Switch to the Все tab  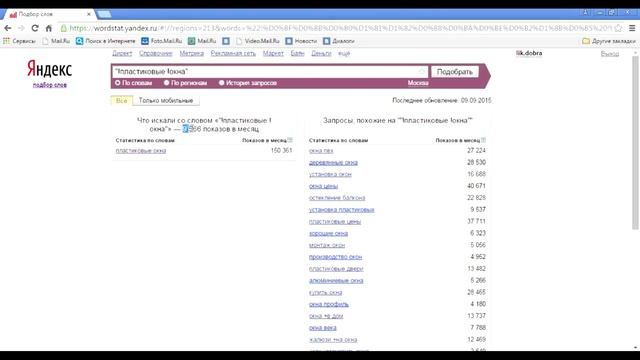click(x=122, y=100)
